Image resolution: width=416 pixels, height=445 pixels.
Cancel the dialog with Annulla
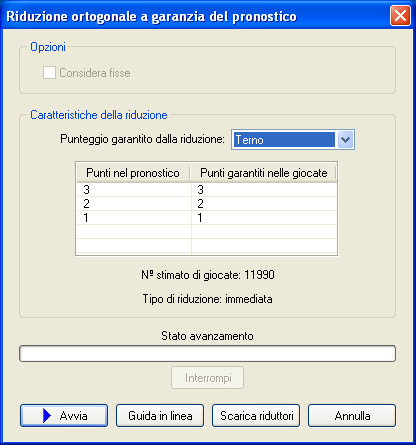(x=352, y=416)
